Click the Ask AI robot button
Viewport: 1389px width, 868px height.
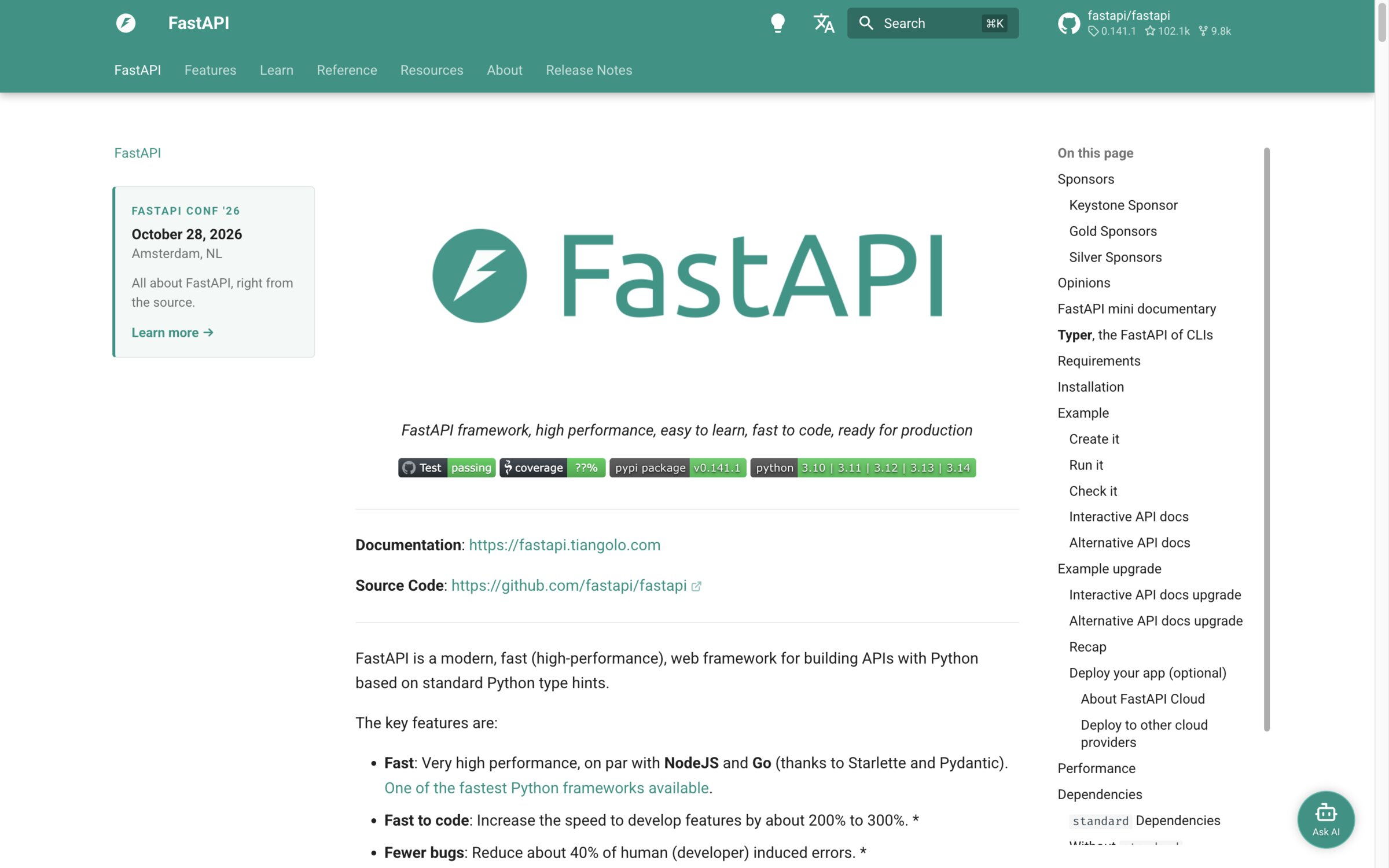coord(1325,819)
